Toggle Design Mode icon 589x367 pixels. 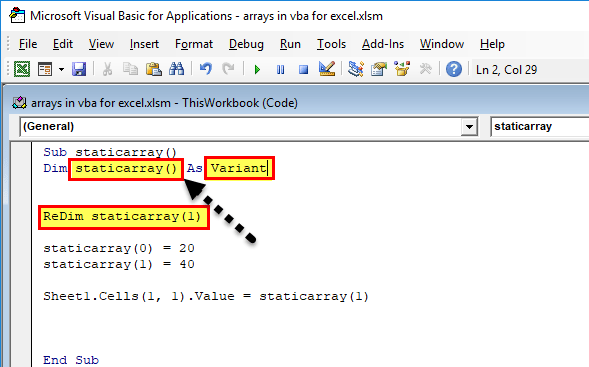coord(327,69)
